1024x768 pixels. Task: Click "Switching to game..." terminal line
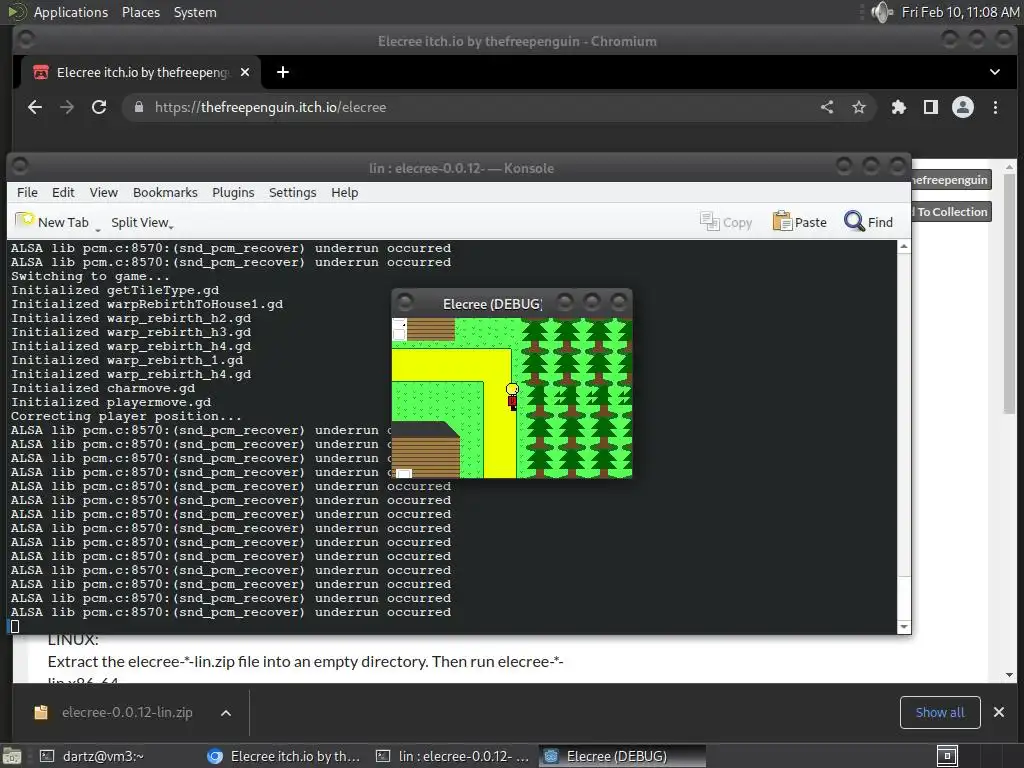90,276
